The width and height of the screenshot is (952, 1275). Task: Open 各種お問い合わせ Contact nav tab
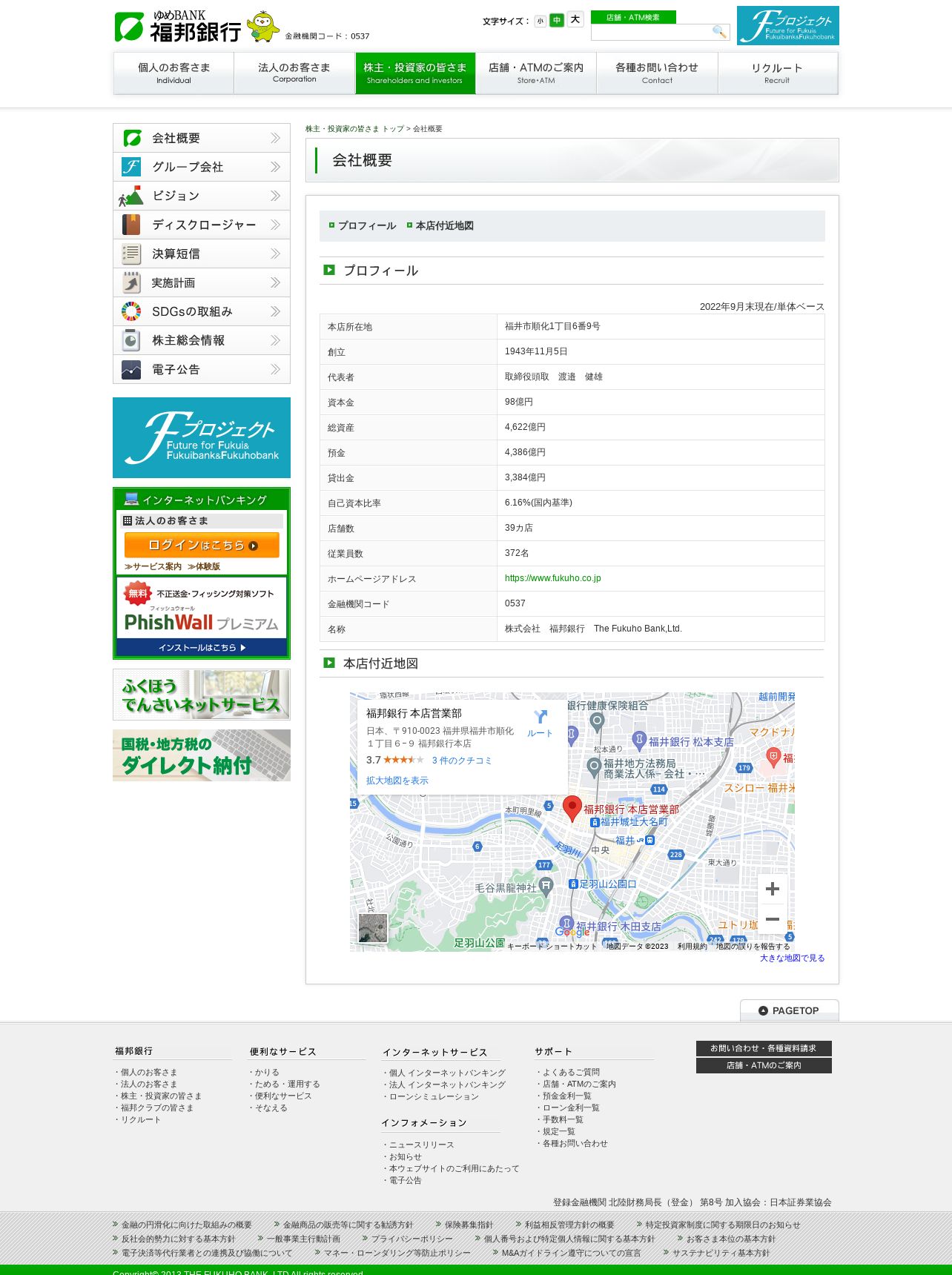pos(657,73)
